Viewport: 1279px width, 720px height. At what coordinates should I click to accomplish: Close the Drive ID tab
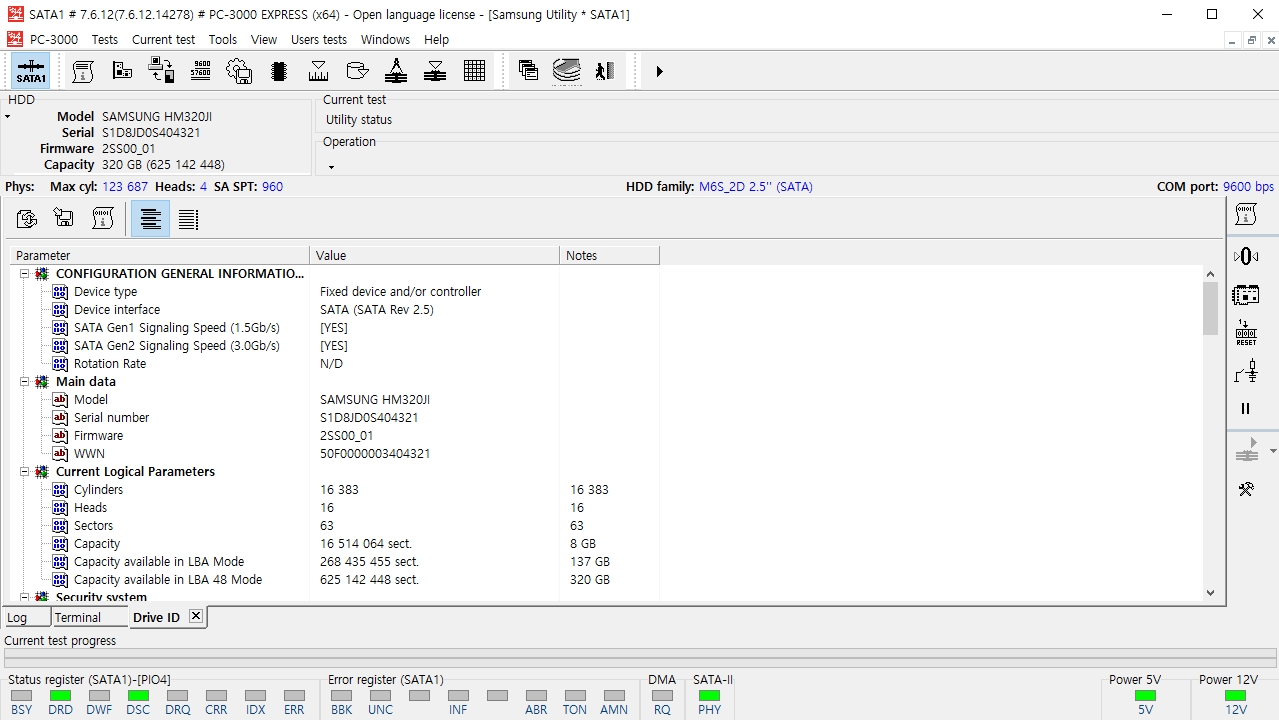point(195,616)
